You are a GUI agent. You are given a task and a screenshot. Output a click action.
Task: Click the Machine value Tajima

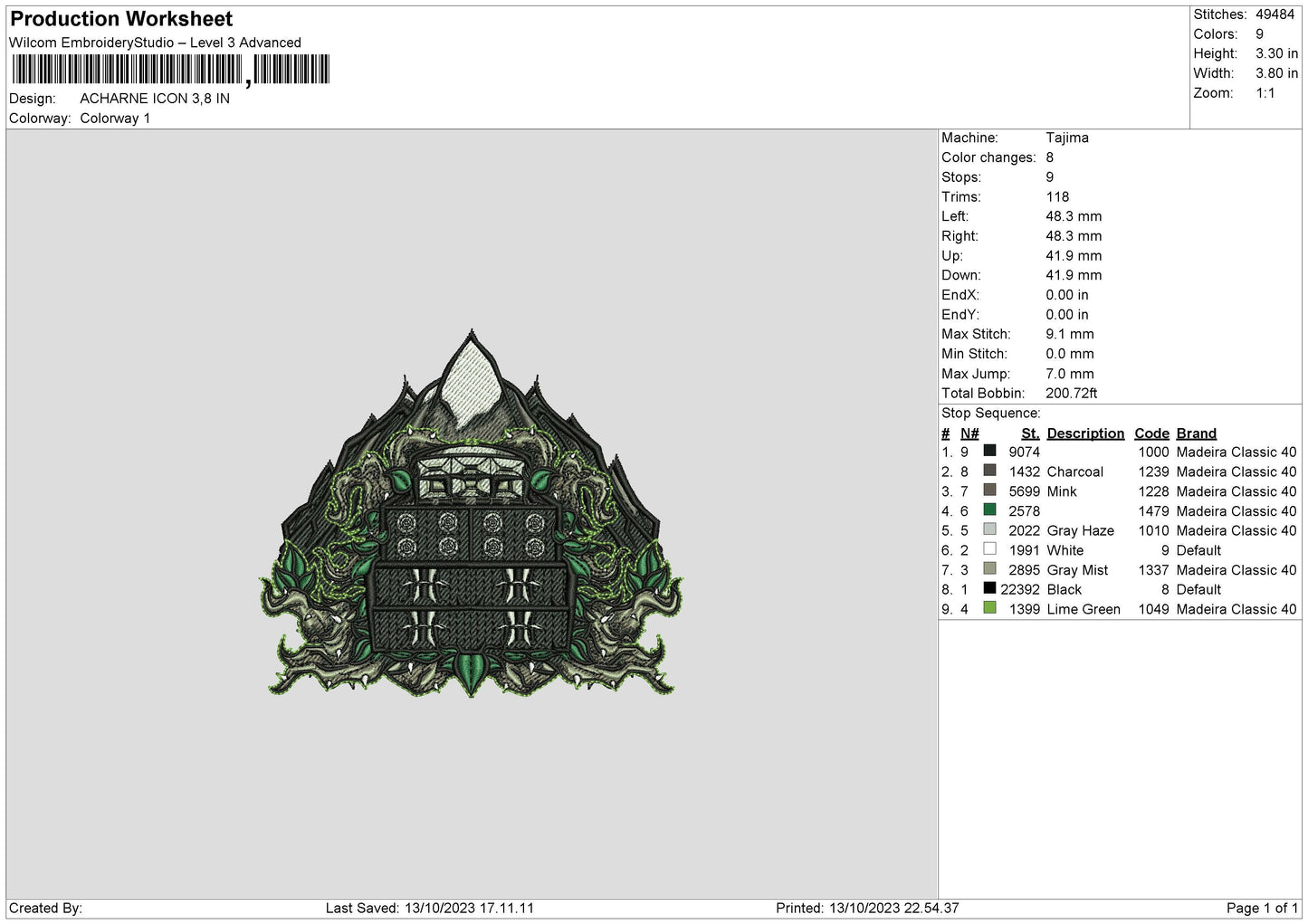(x=1067, y=138)
